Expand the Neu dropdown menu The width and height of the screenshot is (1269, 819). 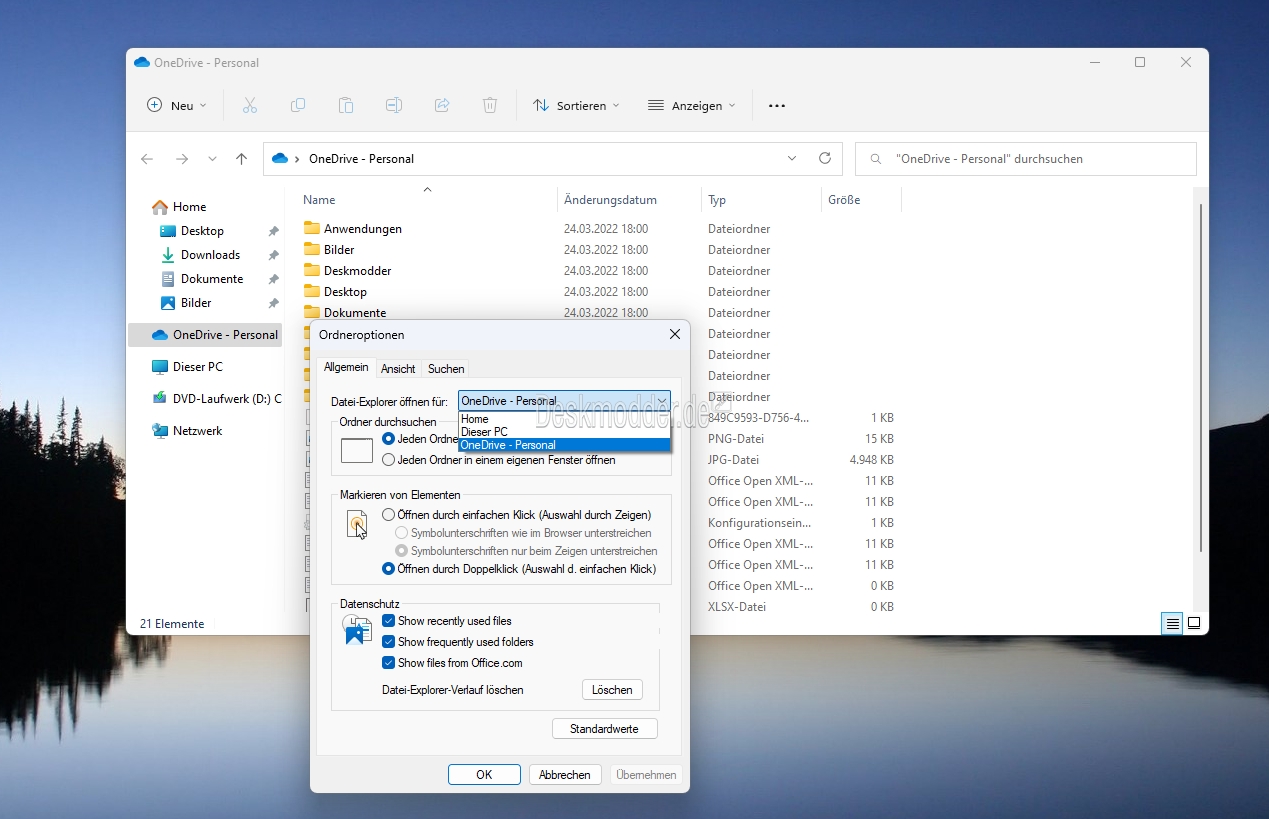coord(177,105)
